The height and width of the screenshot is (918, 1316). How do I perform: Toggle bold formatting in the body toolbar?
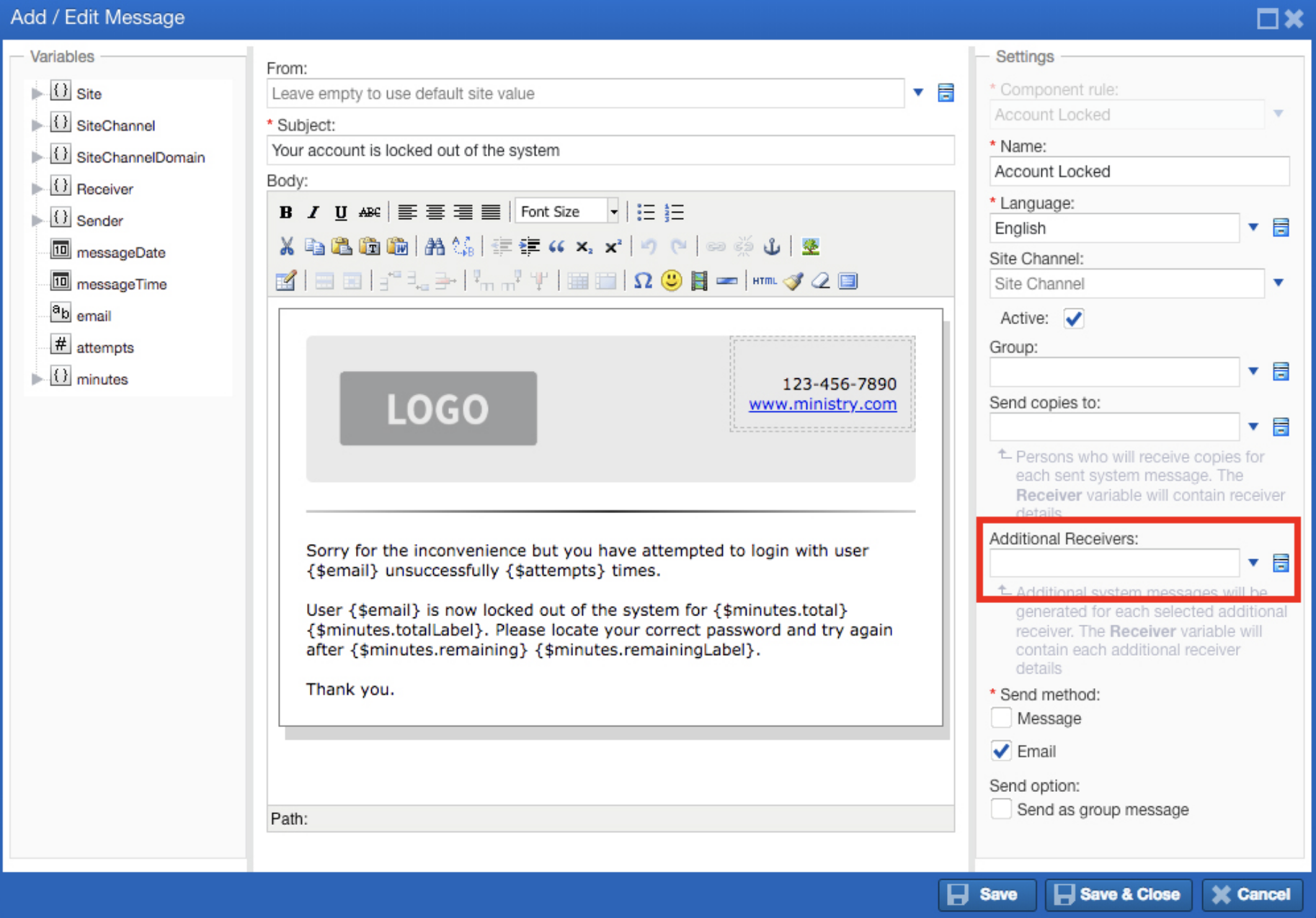(285, 212)
